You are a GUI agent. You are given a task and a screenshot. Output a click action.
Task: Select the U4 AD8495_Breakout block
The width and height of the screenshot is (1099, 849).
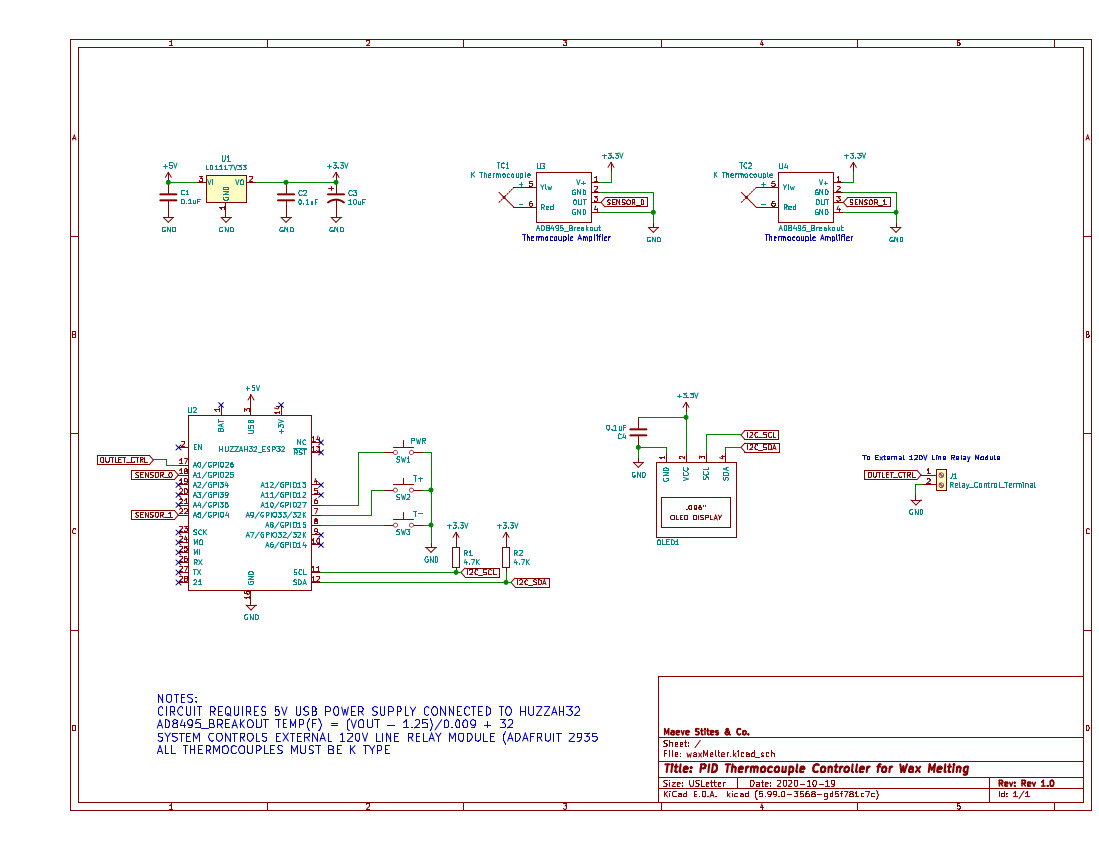coord(806,197)
